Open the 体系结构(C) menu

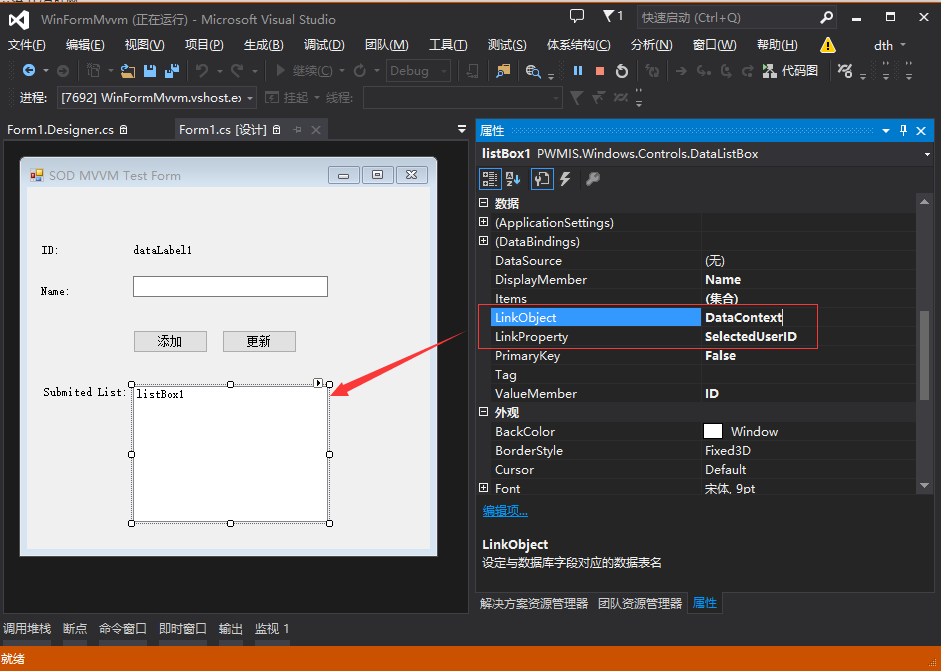point(579,45)
